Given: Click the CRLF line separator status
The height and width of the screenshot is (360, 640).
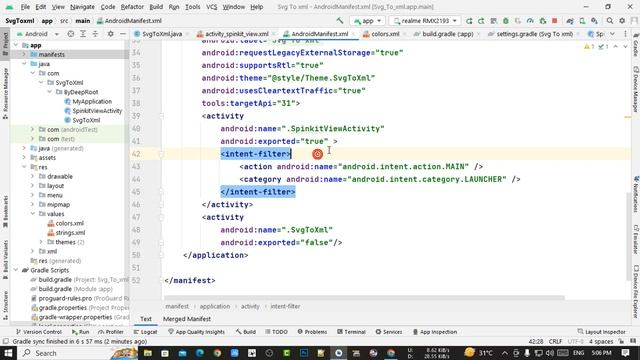Looking at the screenshot, I should (555, 341).
